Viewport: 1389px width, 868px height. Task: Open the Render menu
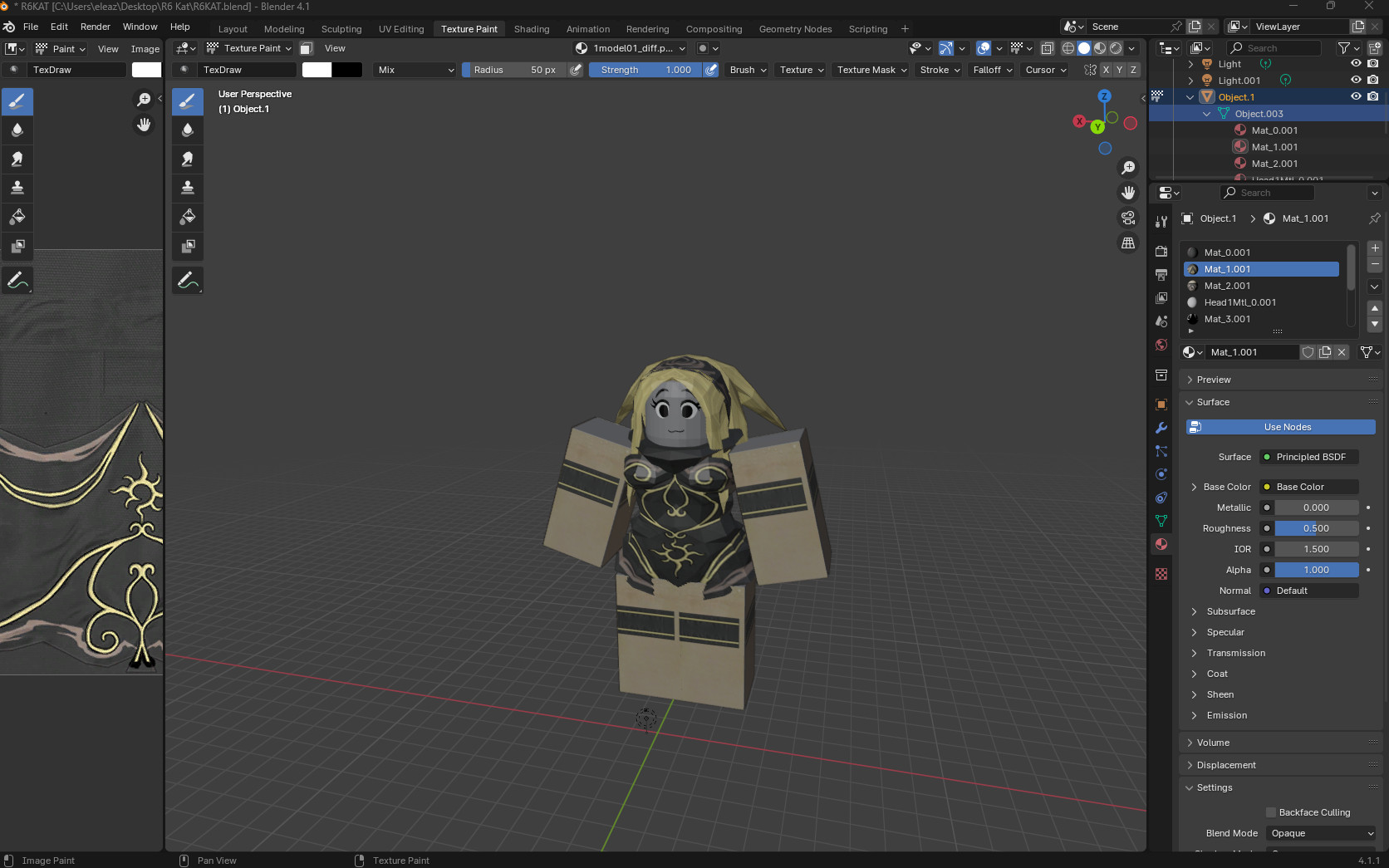pyautogui.click(x=95, y=26)
